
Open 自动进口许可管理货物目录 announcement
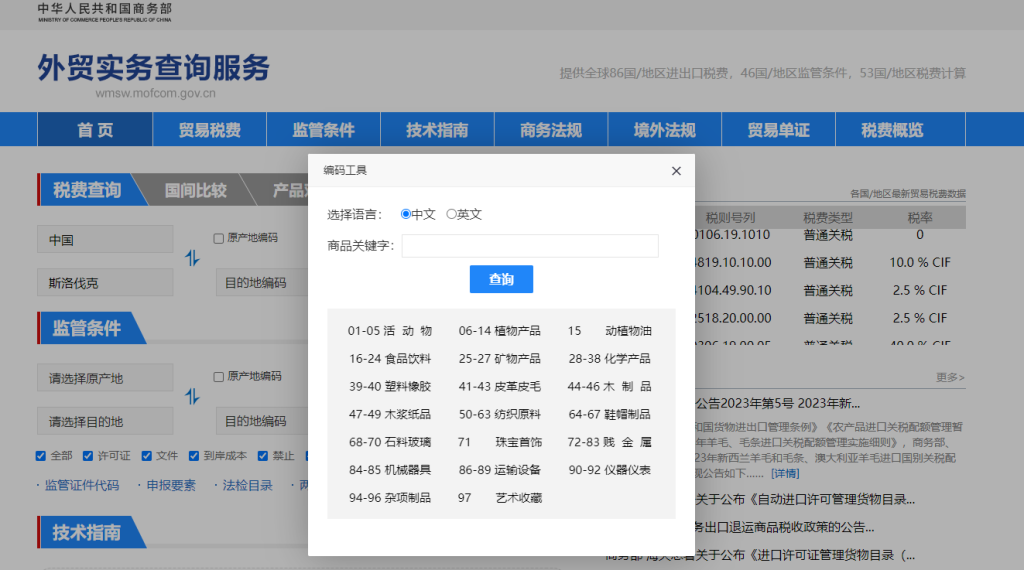805,499
